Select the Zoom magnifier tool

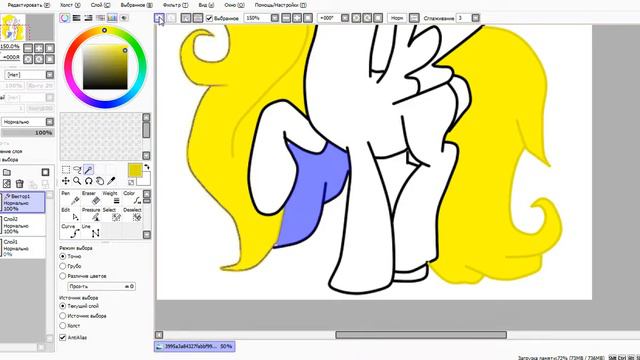click(x=77, y=181)
